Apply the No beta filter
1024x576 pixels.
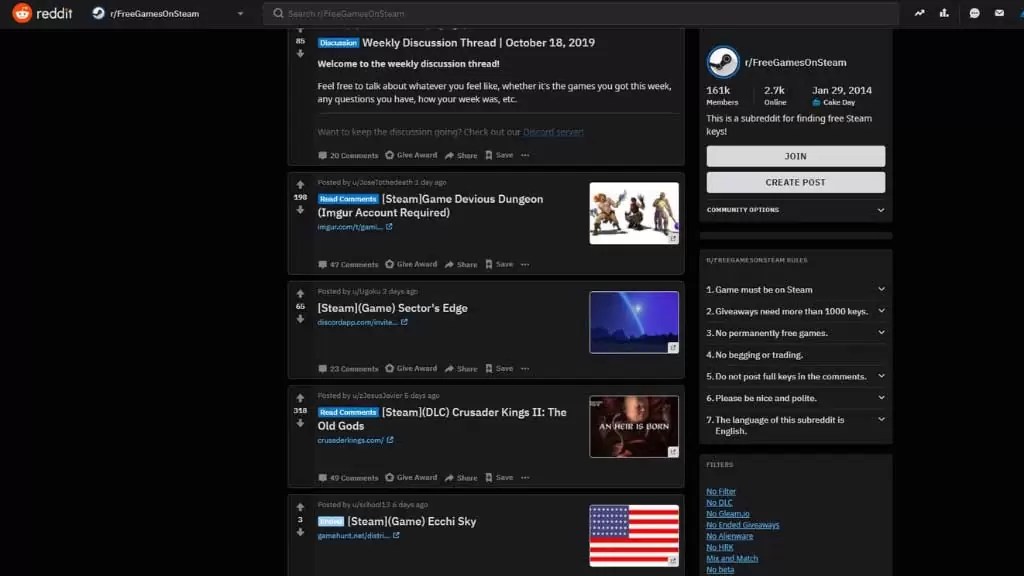tap(720, 569)
